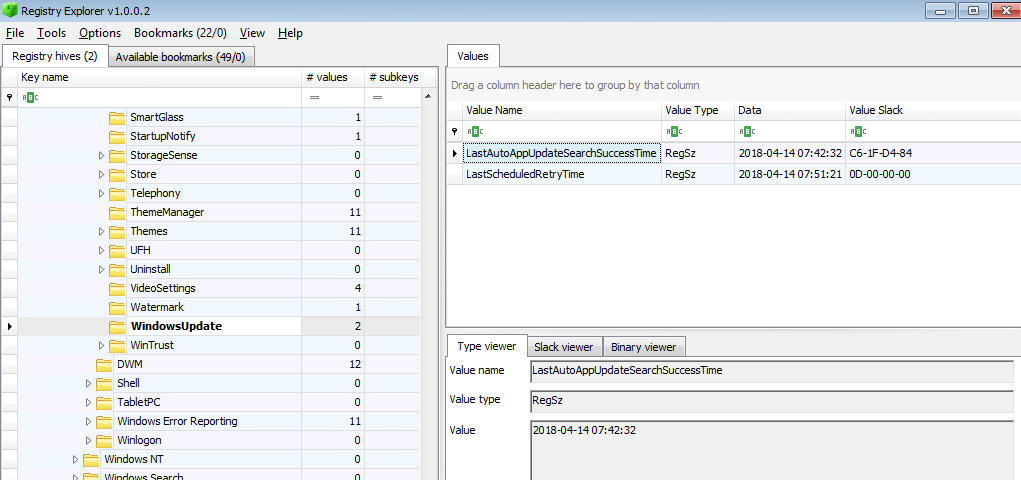This screenshot has width=1021, height=480.
Task: Expand the Windows Error Reporting key
Action: click(x=88, y=421)
